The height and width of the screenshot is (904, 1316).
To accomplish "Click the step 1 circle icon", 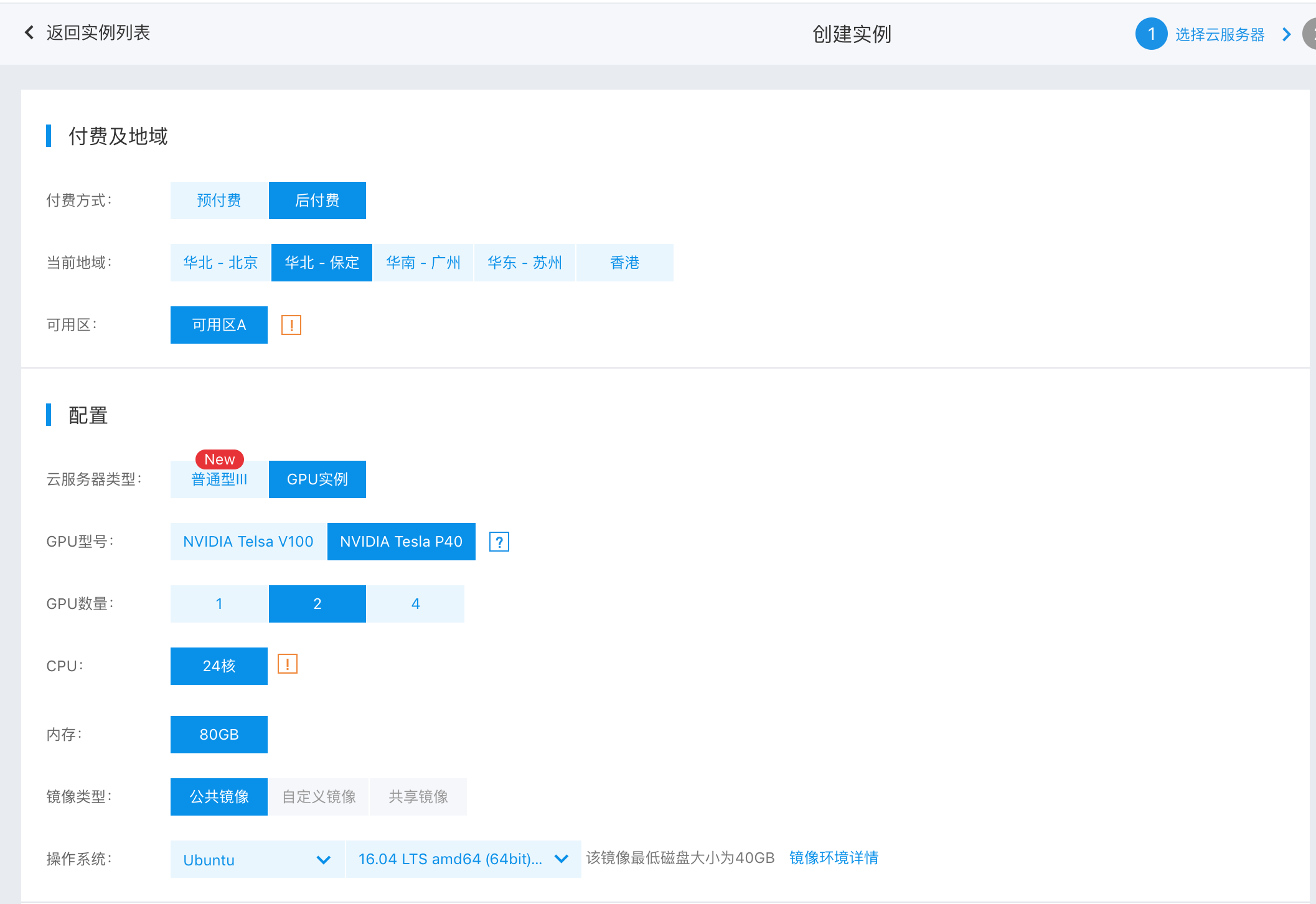I will point(1152,34).
